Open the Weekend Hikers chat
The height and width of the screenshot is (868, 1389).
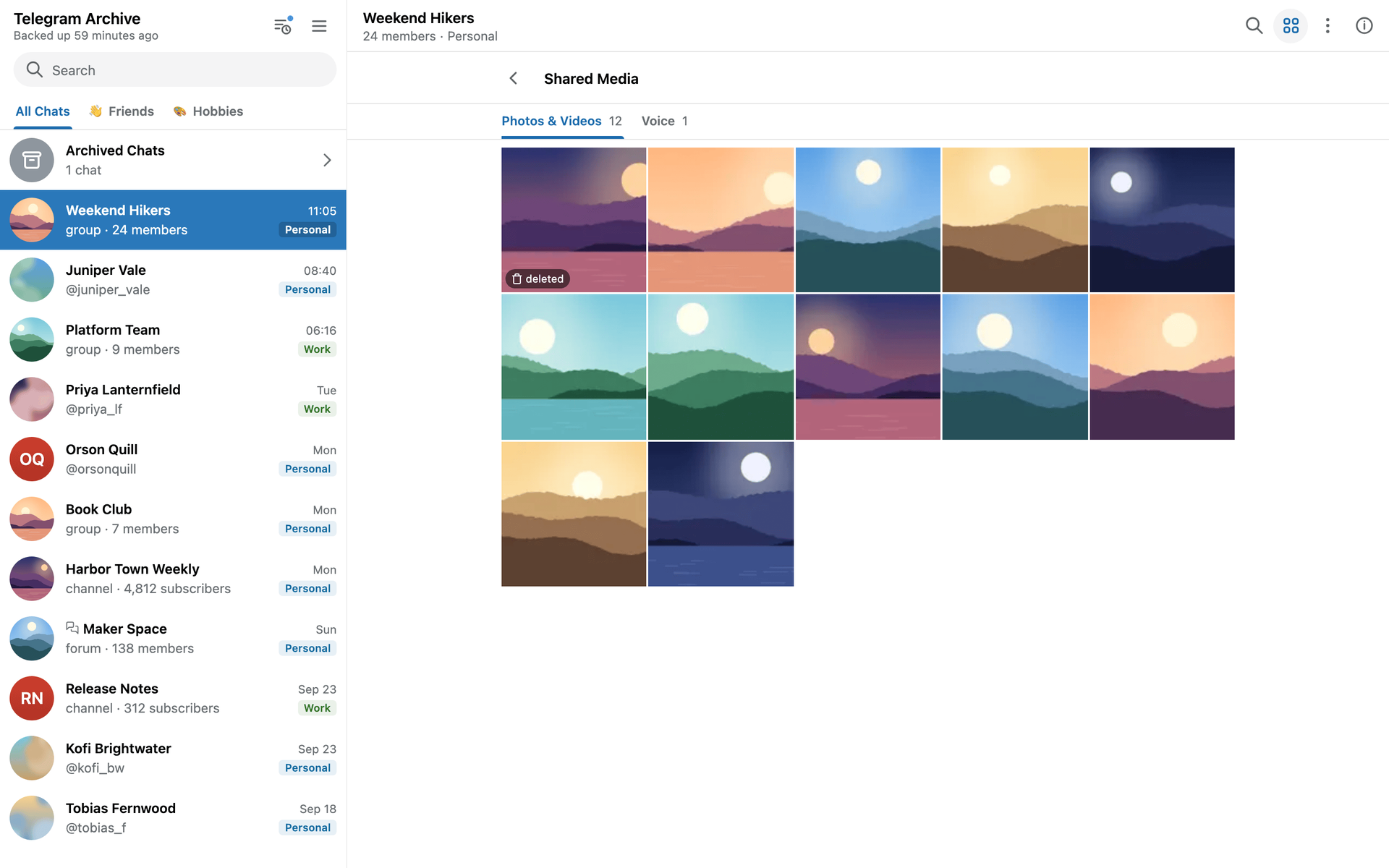(173, 220)
